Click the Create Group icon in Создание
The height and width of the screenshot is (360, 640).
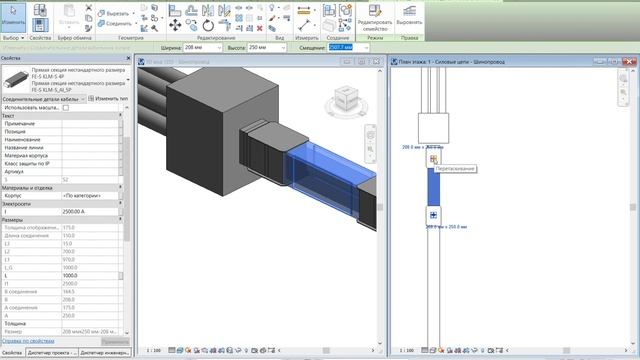345,10
